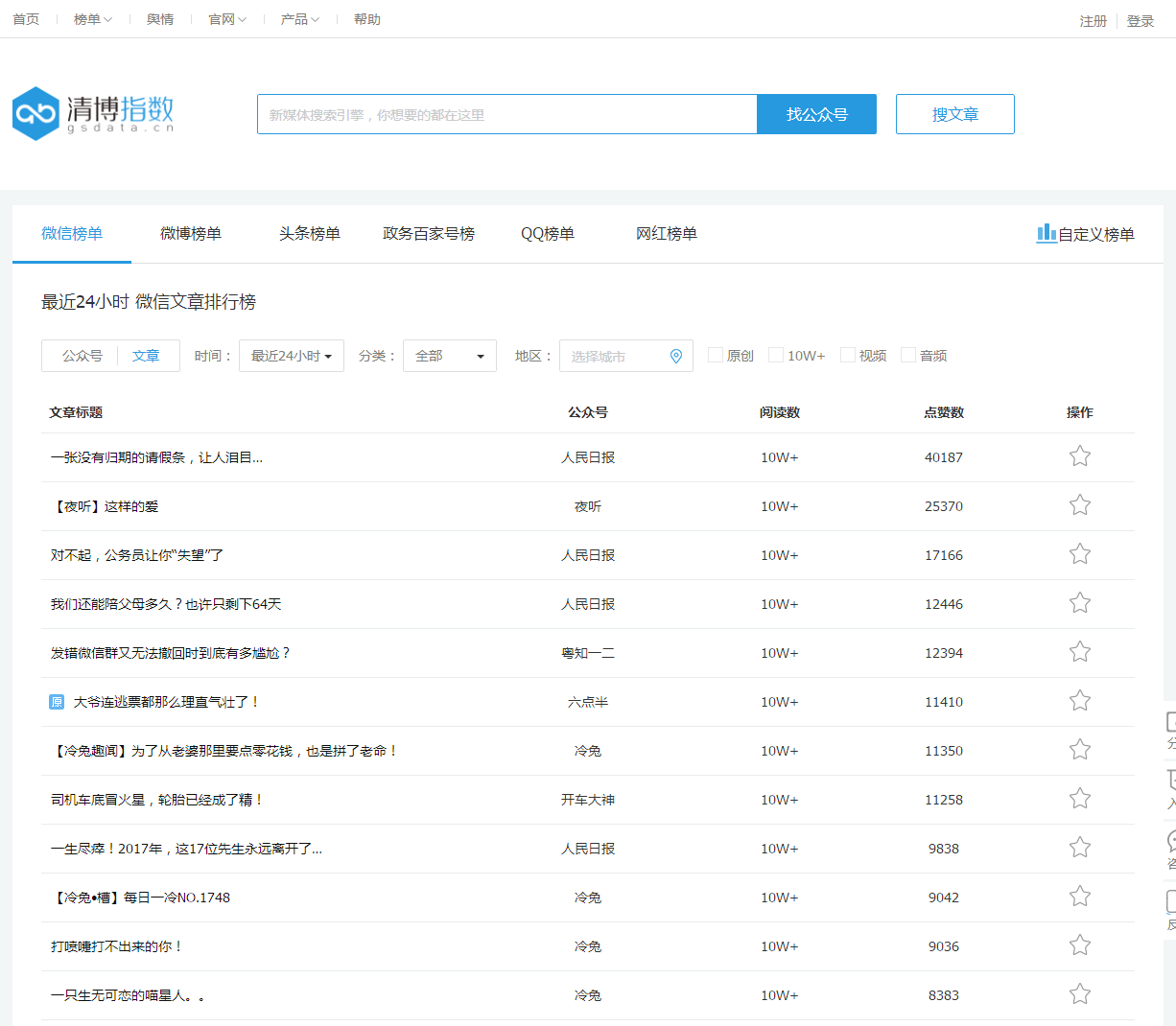
Task: Enable the 原创 filter checkbox
Action: point(716,355)
